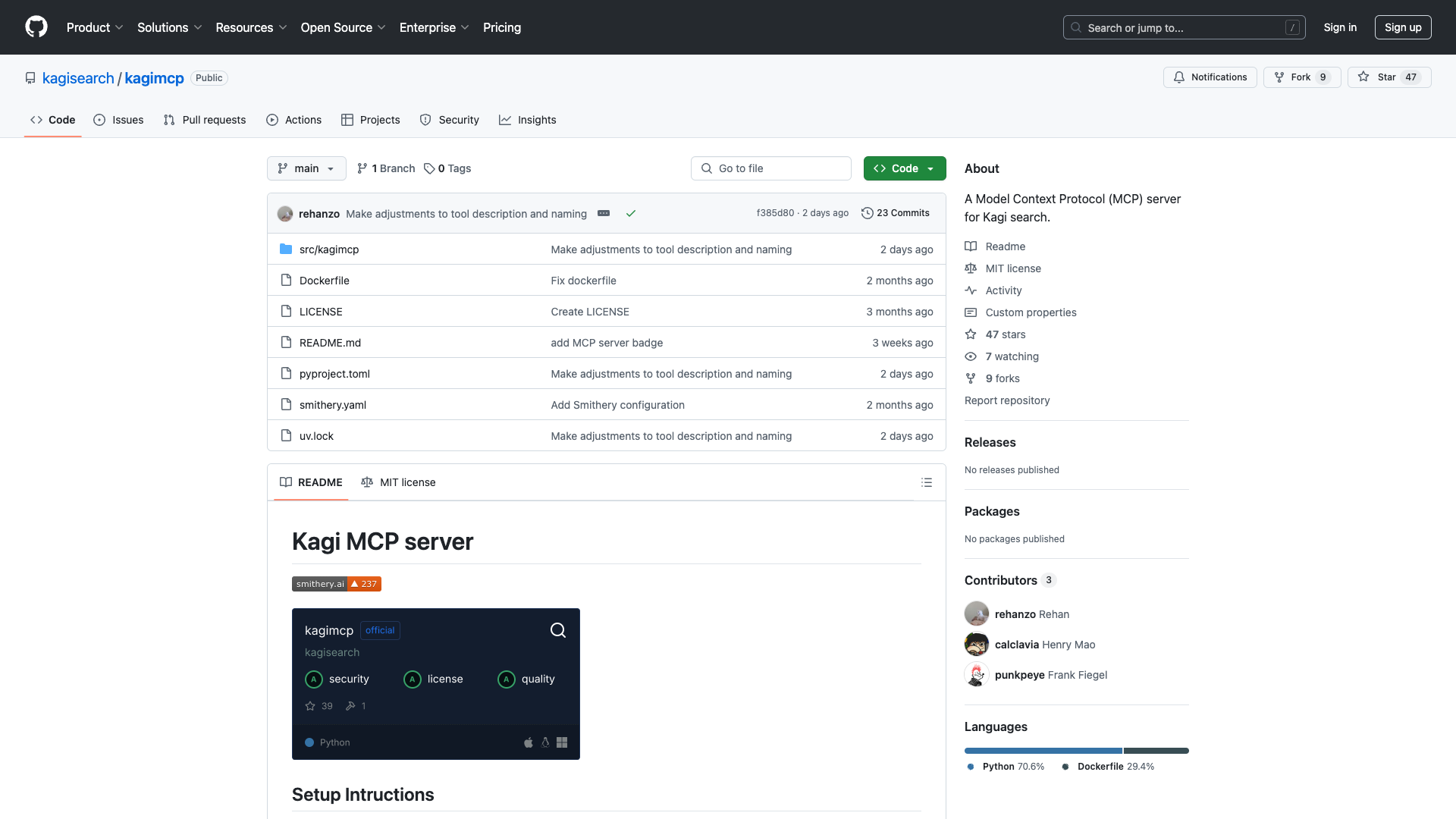
Task: Open the README outline list icon
Action: point(927,482)
